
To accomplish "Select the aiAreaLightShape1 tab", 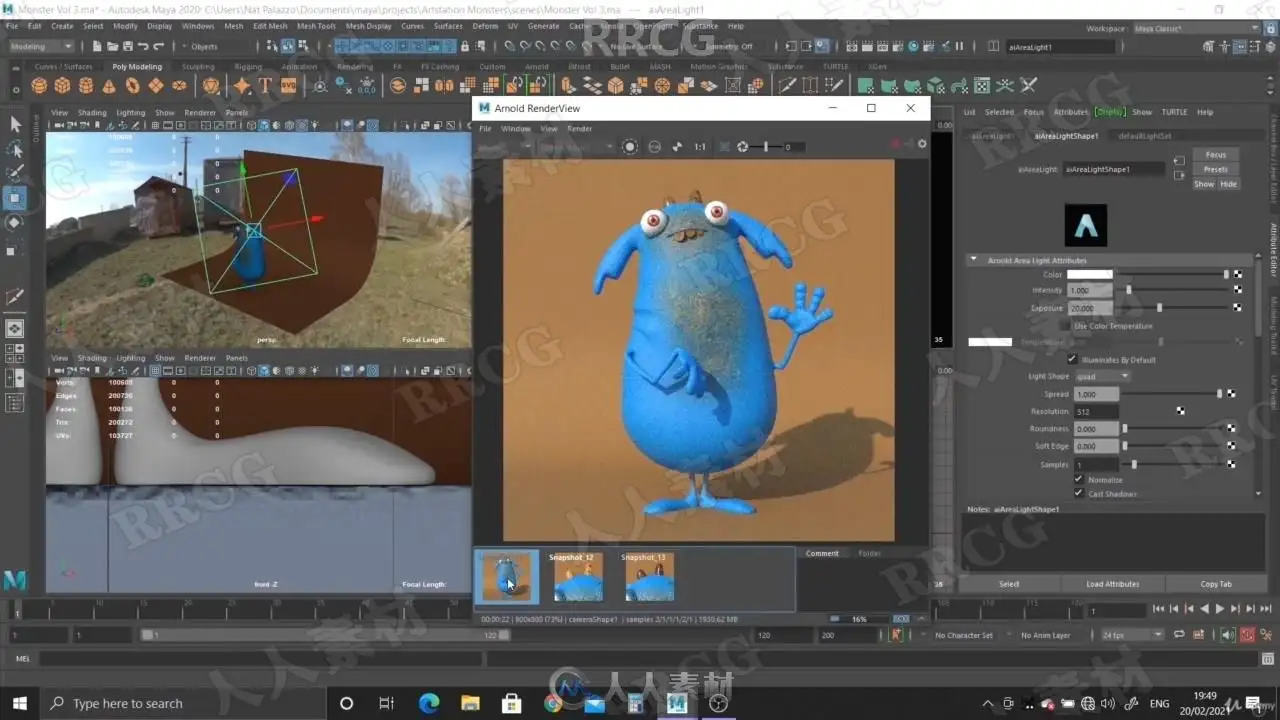I will point(1066,136).
